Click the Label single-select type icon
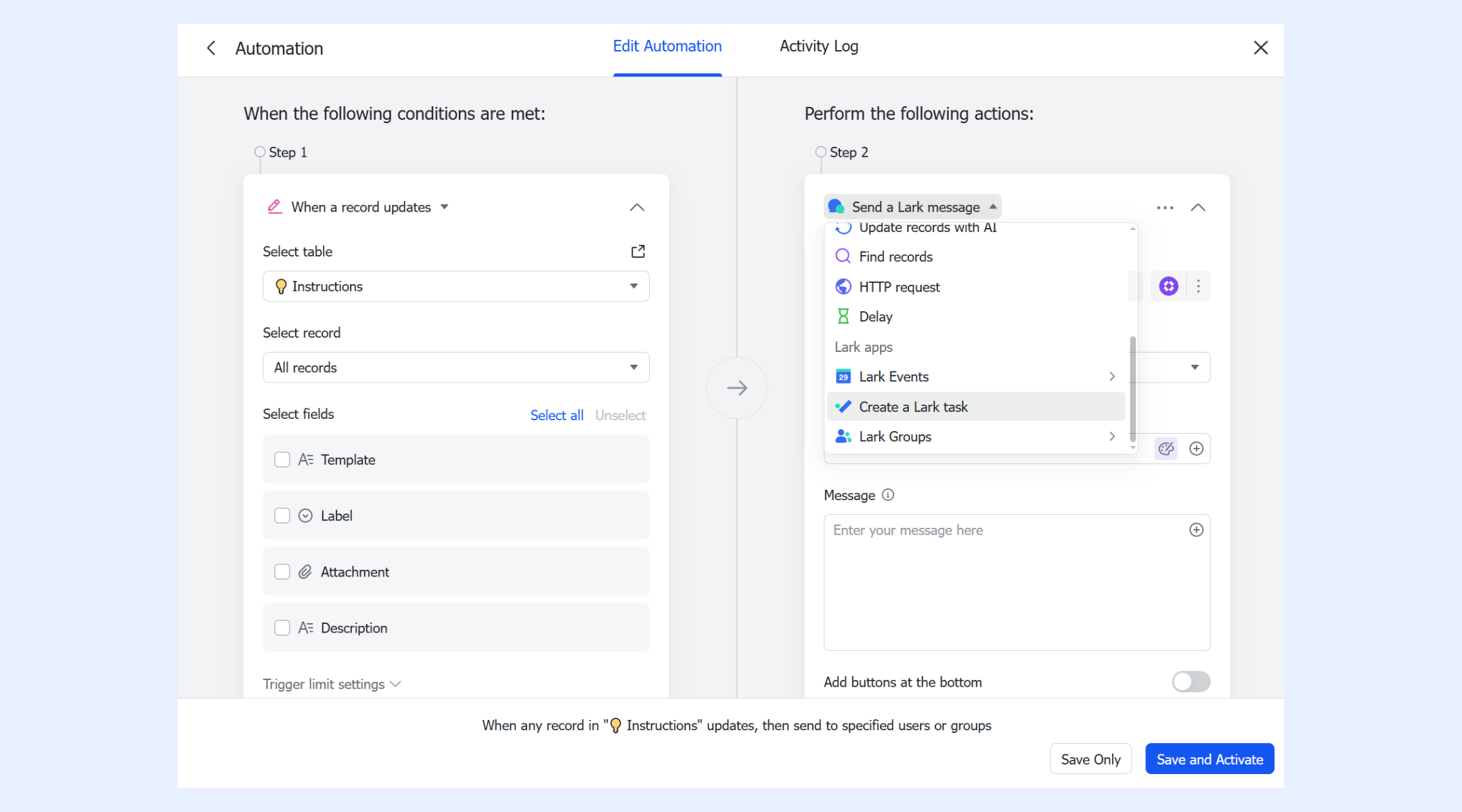 click(x=305, y=516)
